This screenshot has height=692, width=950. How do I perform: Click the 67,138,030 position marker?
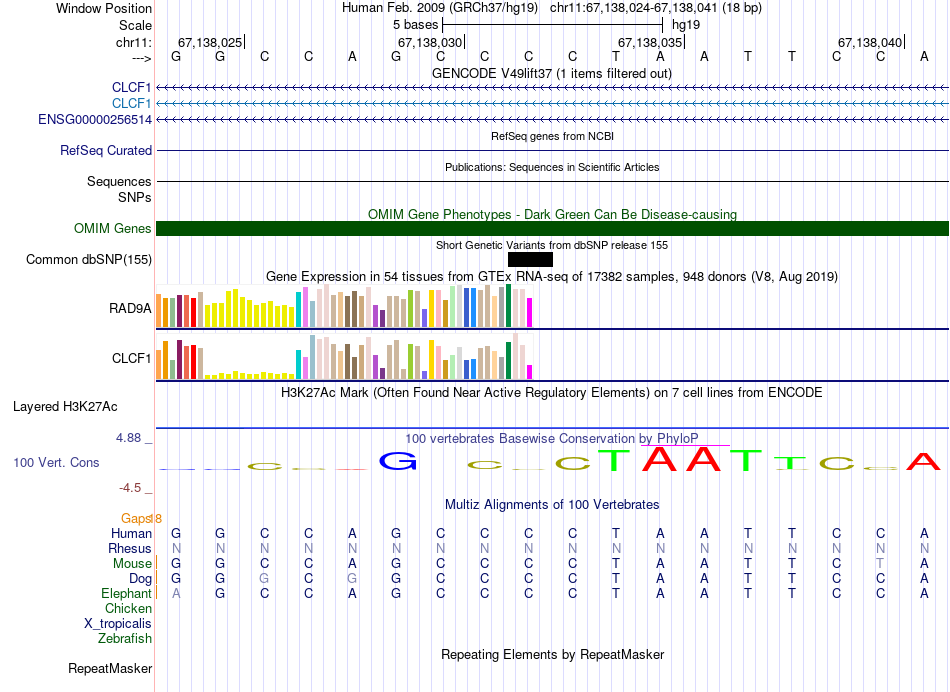click(x=431, y=42)
